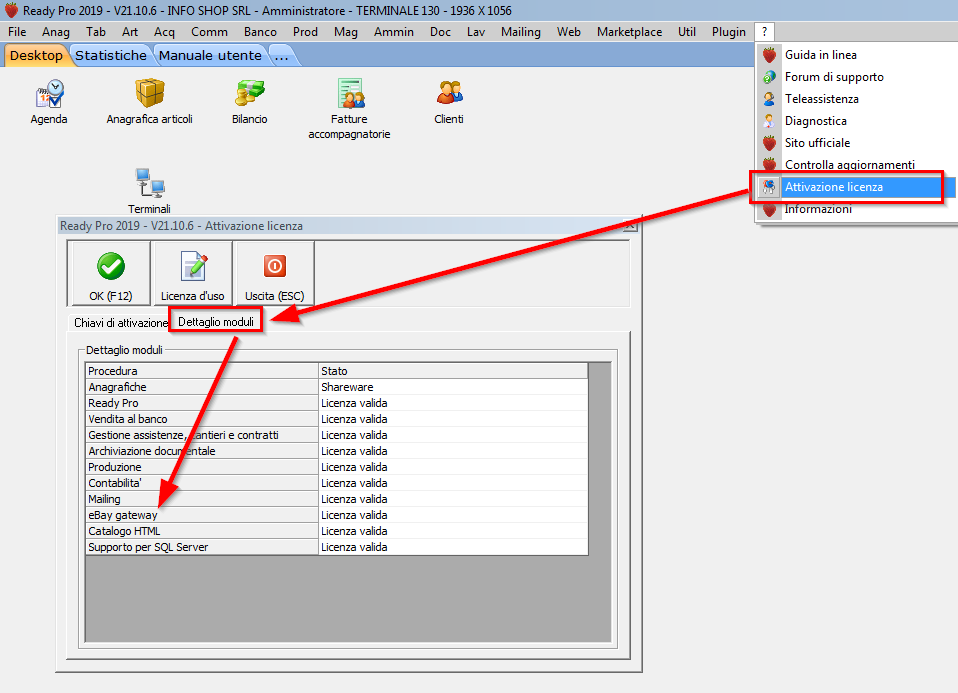Viewport: 958px width, 693px height.
Task: Click the Procedura column header
Action: (x=202, y=371)
